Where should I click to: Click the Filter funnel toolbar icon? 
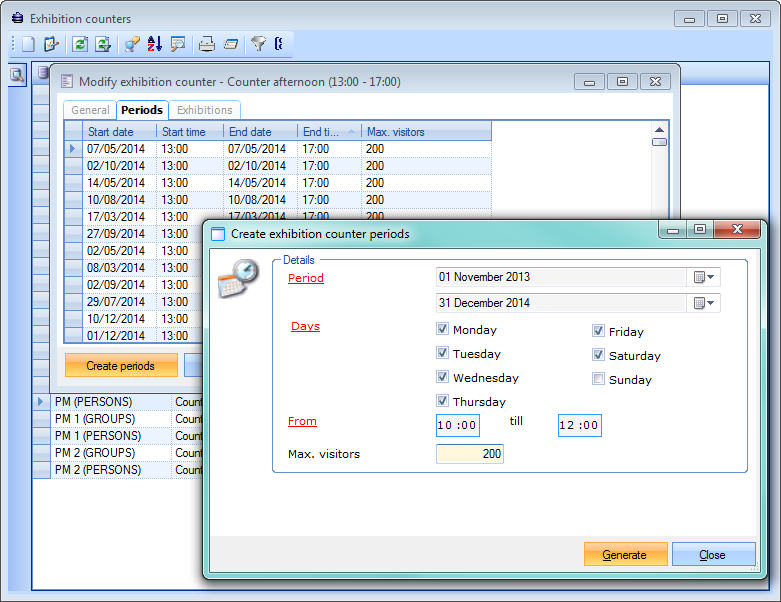[x=258, y=44]
